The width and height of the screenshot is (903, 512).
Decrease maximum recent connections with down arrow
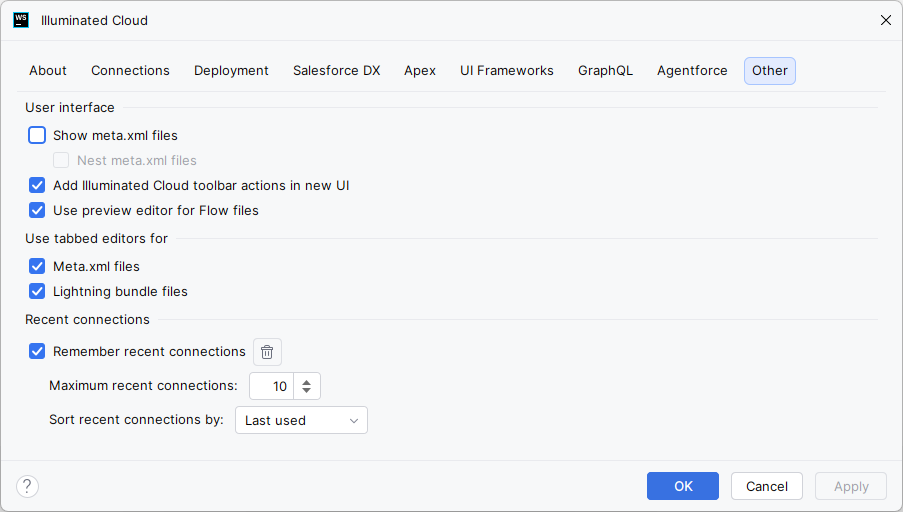coord(307,391)
